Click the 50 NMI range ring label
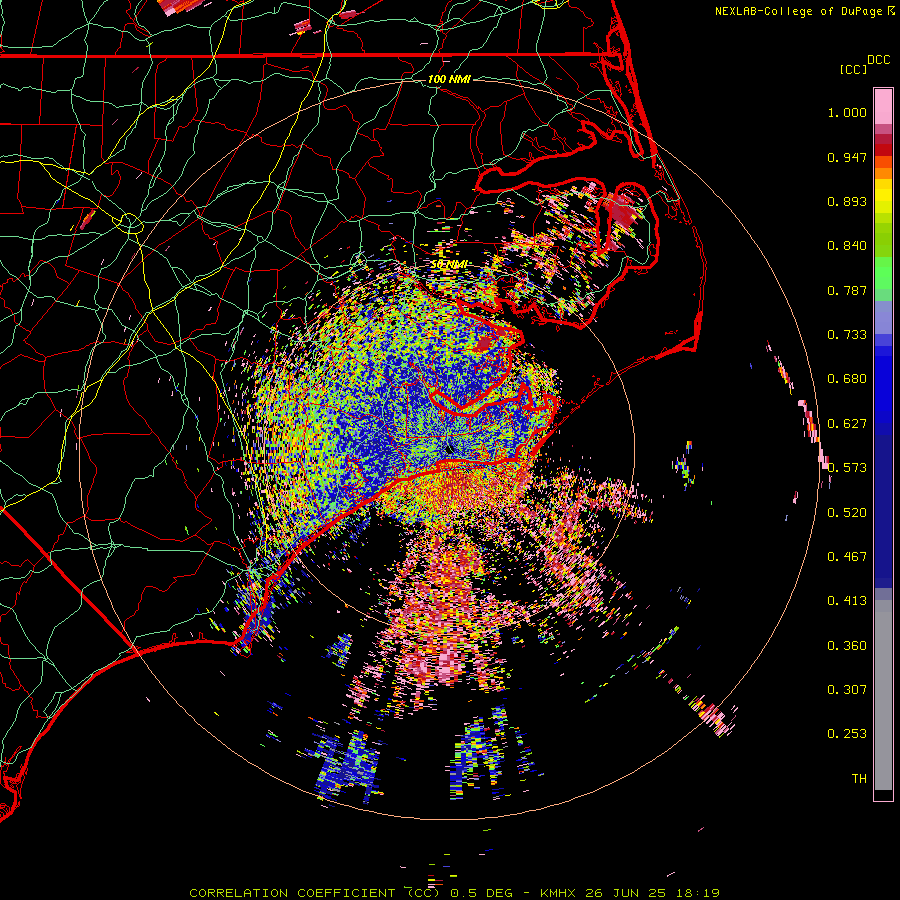 [x=449, y=265]
